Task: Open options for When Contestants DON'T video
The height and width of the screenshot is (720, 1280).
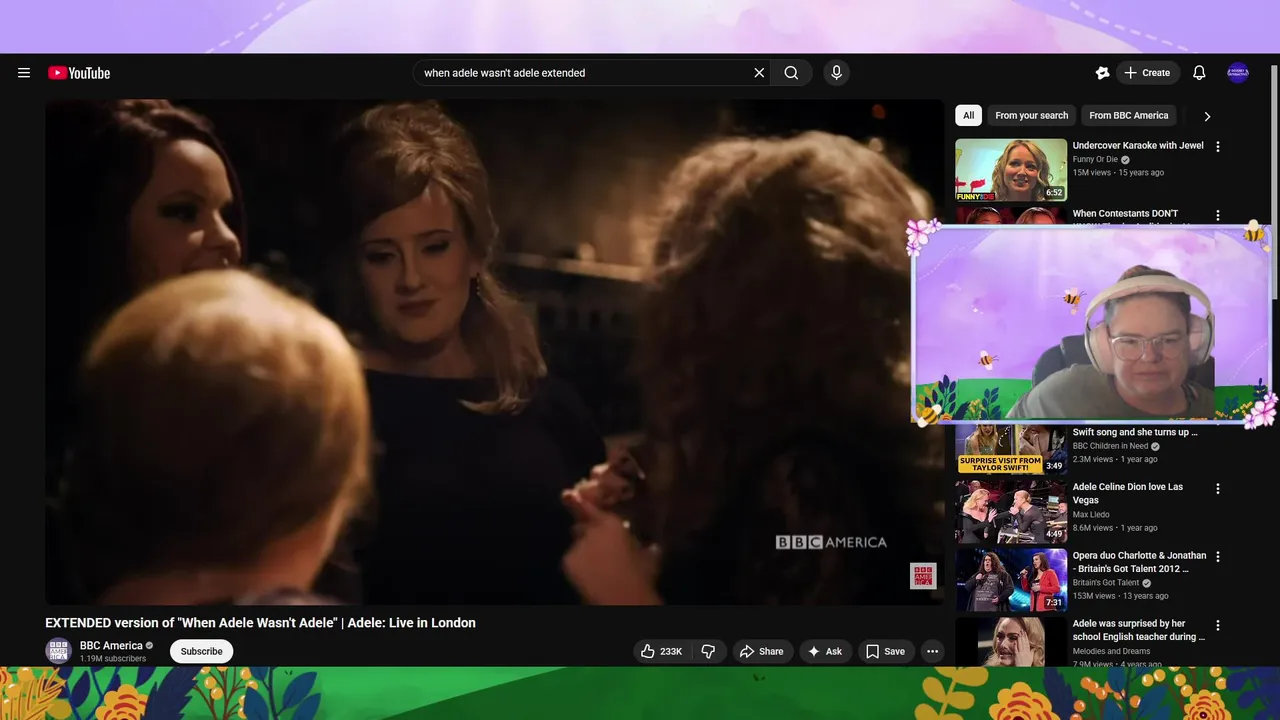Action: pyautogui.click(x=1218, y=215)
